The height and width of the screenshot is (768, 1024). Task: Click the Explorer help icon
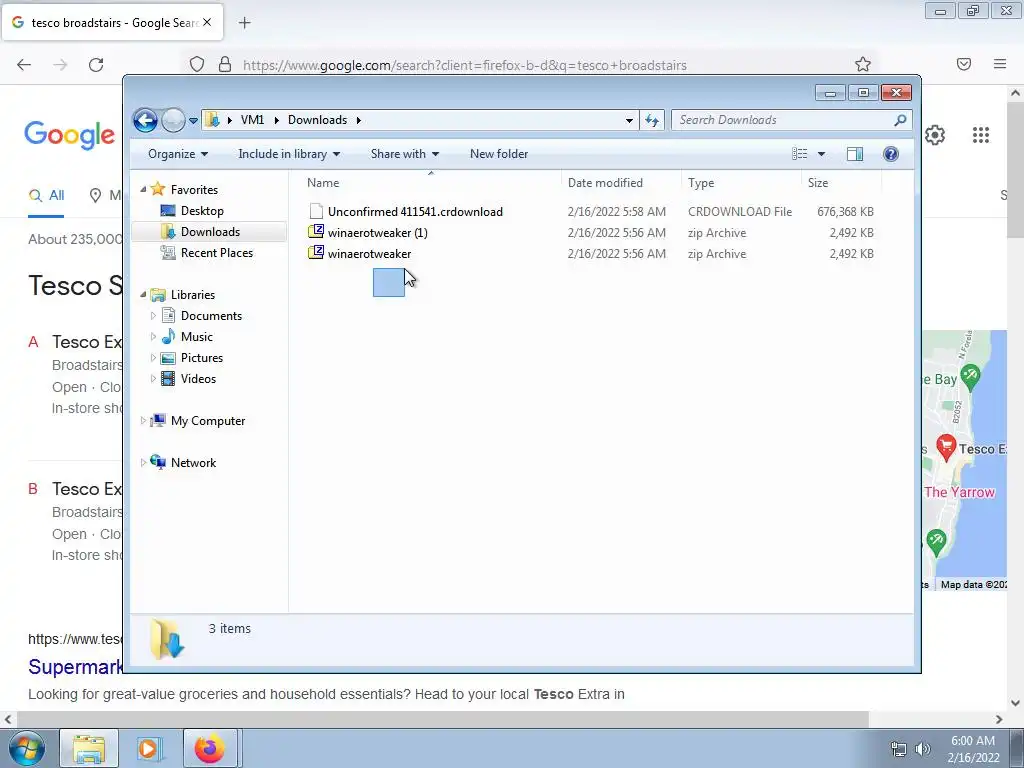(x=890, y=154)
